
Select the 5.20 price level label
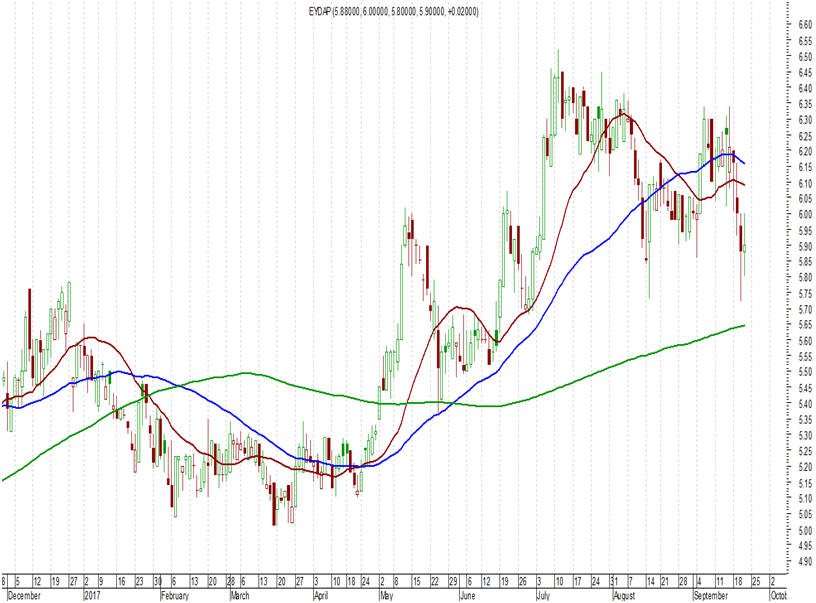805,467
